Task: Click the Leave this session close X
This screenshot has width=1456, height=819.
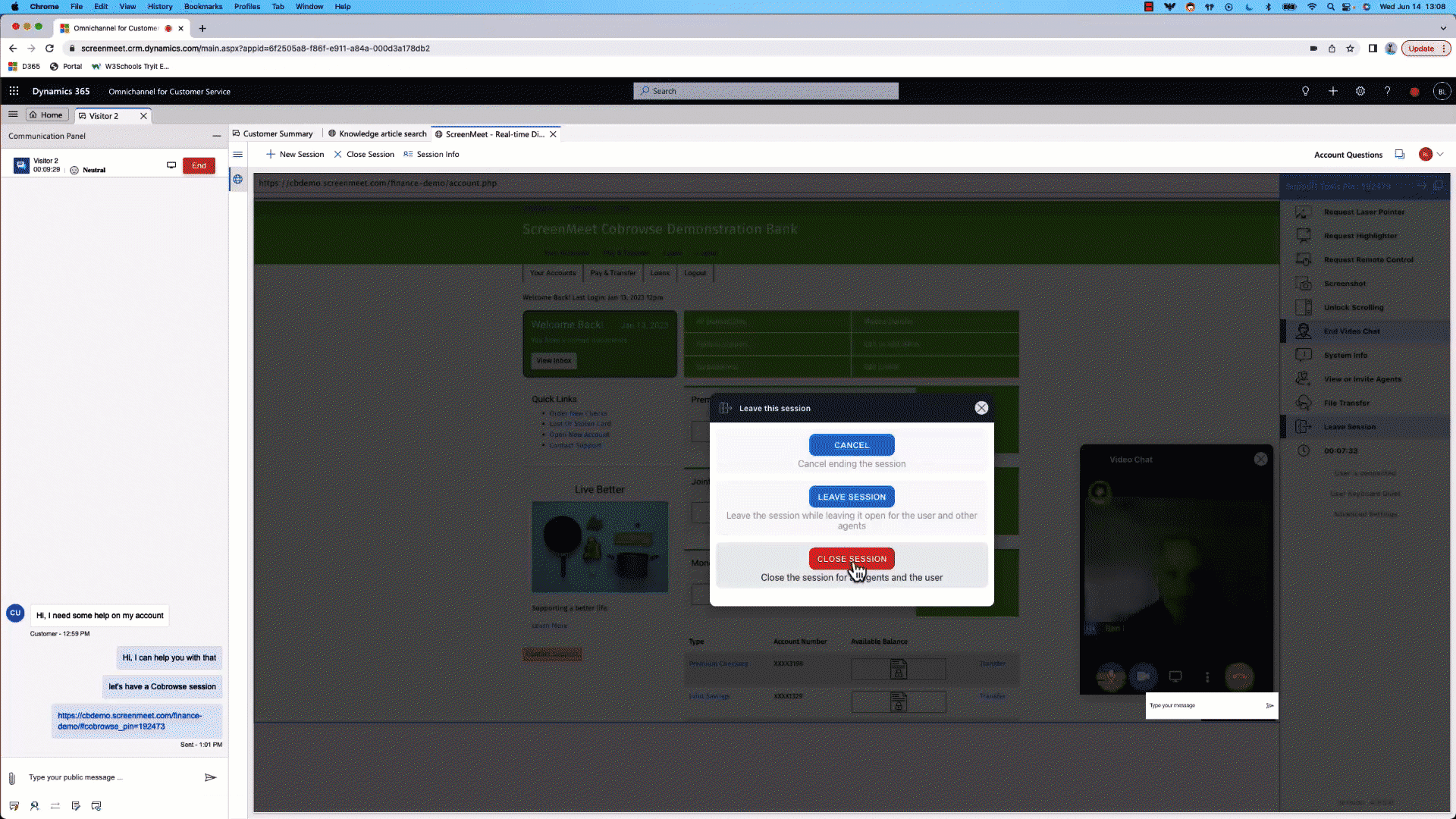Action: 980,407
